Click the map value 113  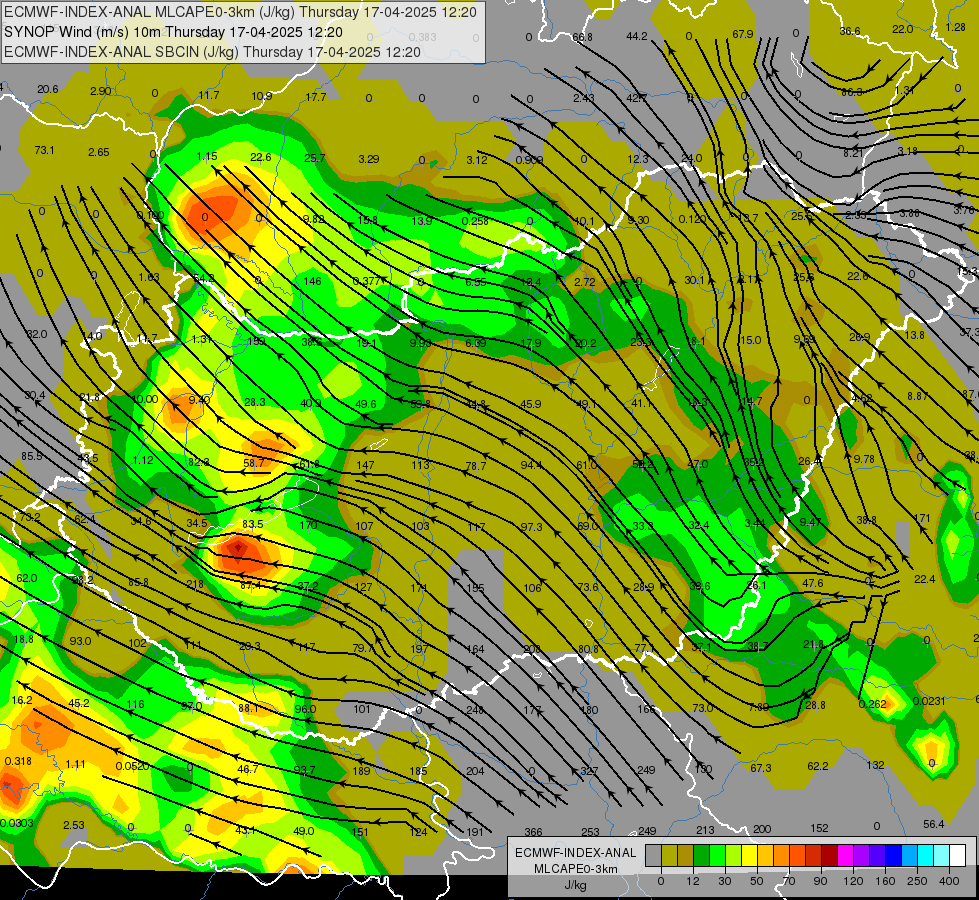tap(420, 465)
